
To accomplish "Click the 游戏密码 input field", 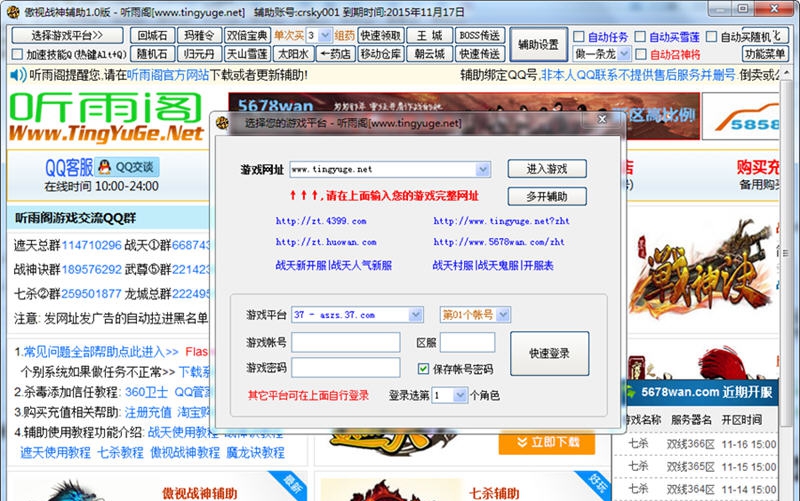I will click(x=345, y=367).
